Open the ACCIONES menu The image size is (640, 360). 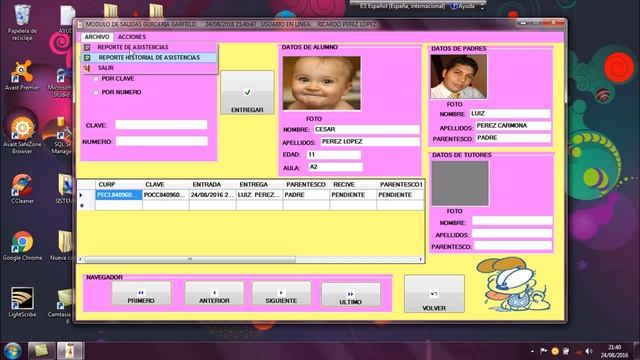tap(131, 37)
